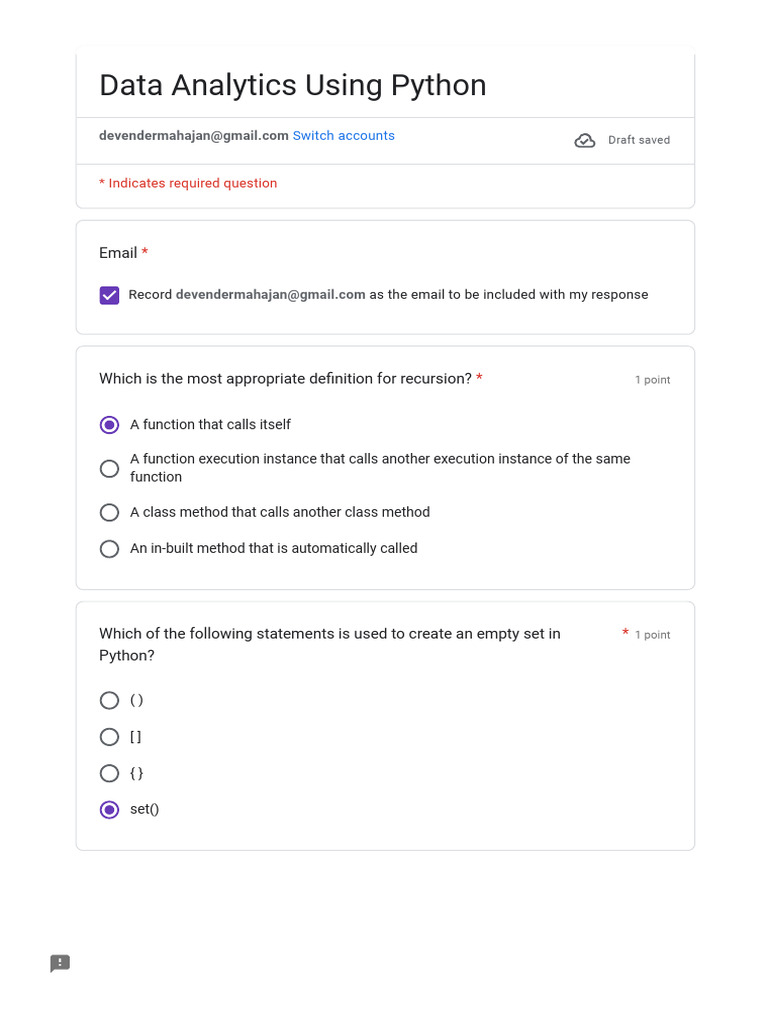Click the 'Indicates required question' notice
Viewport: 768px width, 1024px height.
click(192, 184)
